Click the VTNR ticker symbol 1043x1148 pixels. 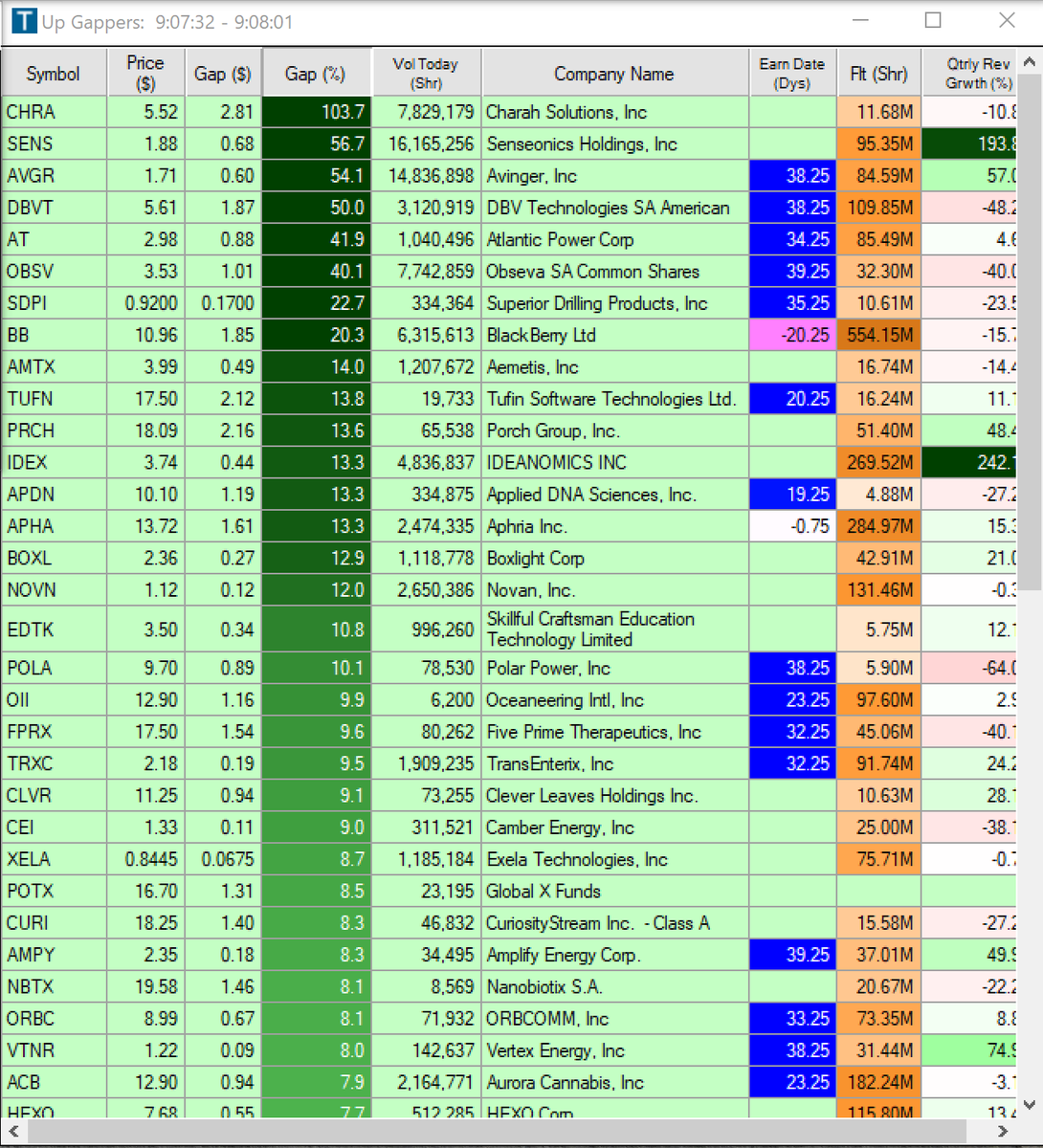[x=31, y=1050]
